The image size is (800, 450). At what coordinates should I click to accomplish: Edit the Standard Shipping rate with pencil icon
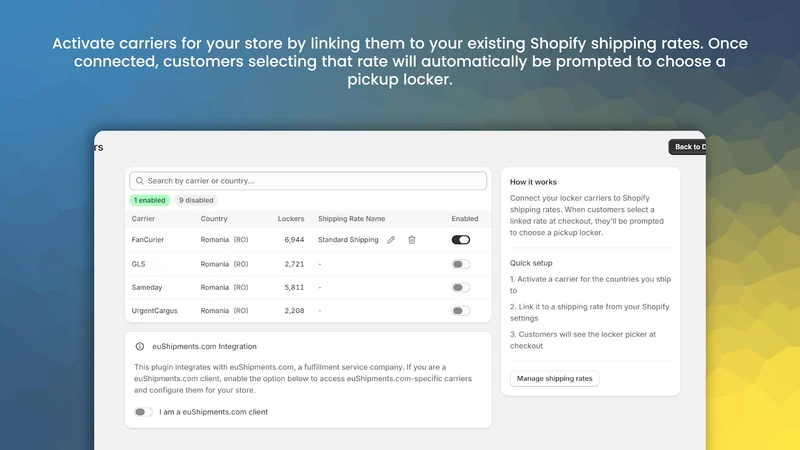coord(391,240)
